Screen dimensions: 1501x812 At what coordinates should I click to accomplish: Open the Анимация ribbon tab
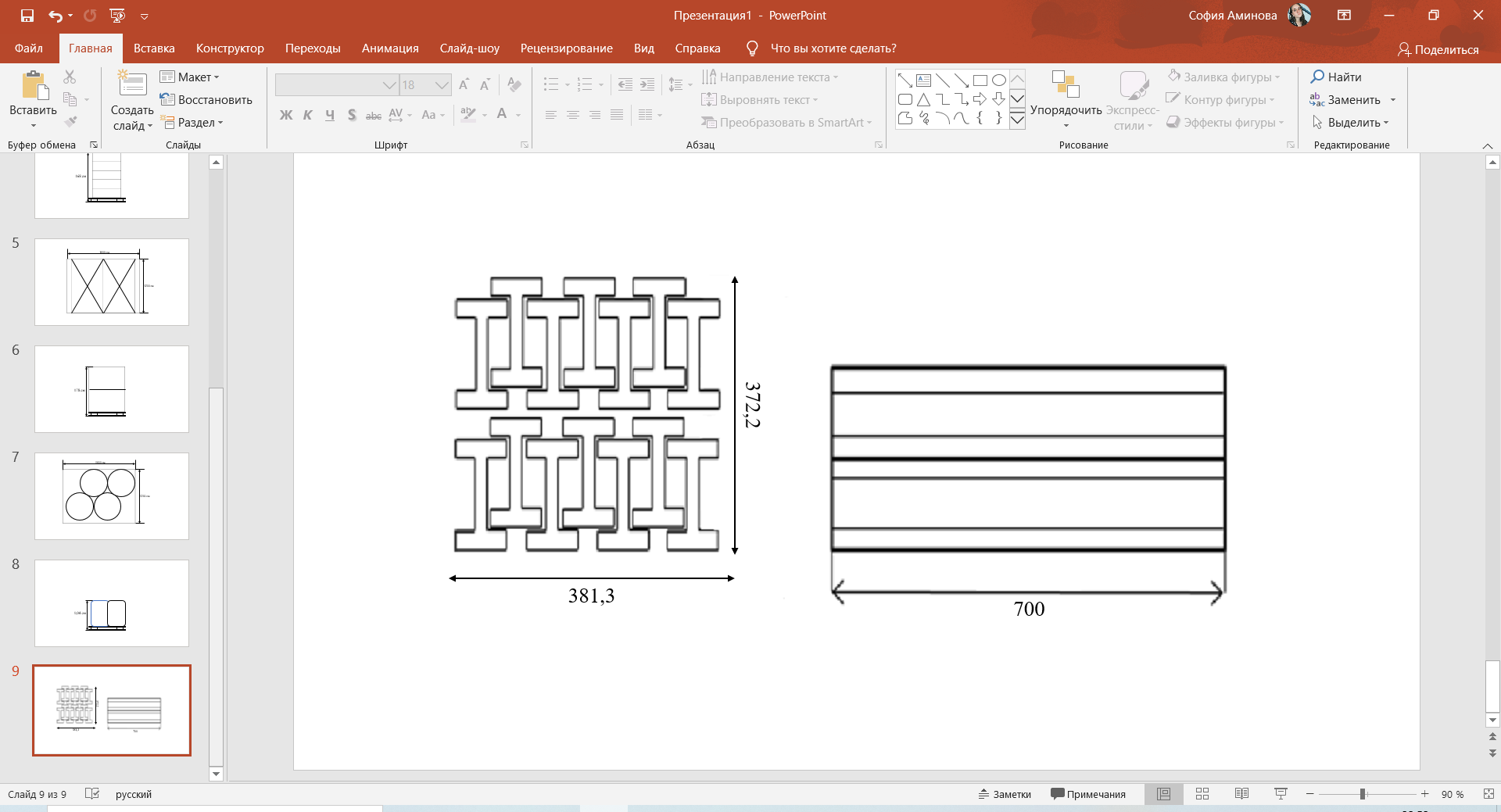(x=390, y=48)
